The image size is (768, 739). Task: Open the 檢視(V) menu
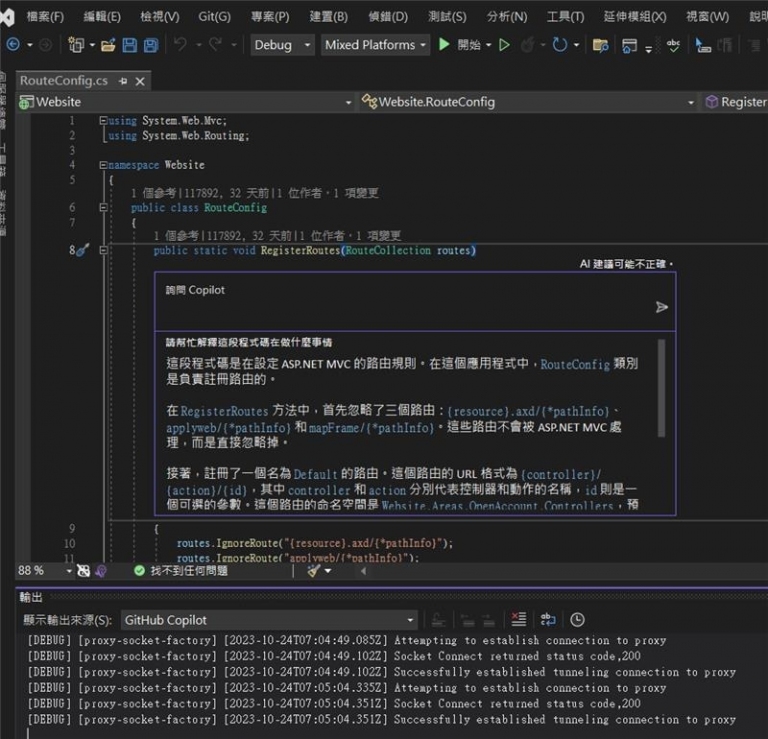coord(160,17)
